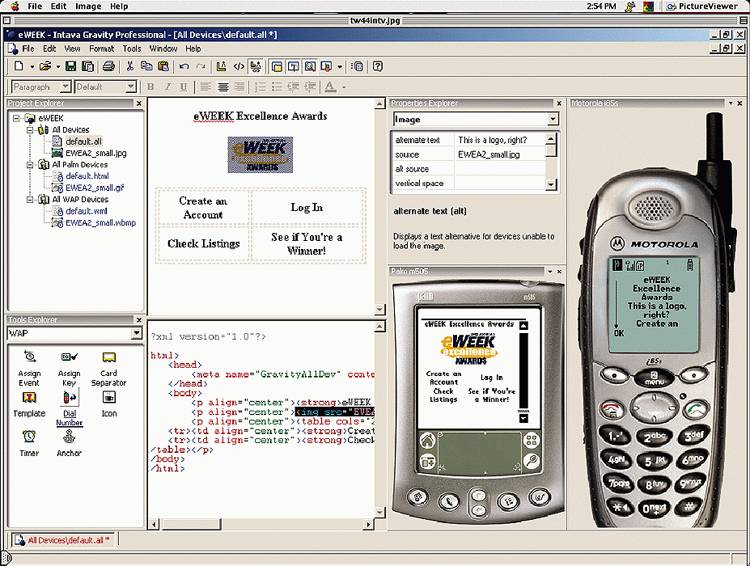Click the Copy toolbar icon
This screenshot has height=566, width=750.
coord(146,66)
